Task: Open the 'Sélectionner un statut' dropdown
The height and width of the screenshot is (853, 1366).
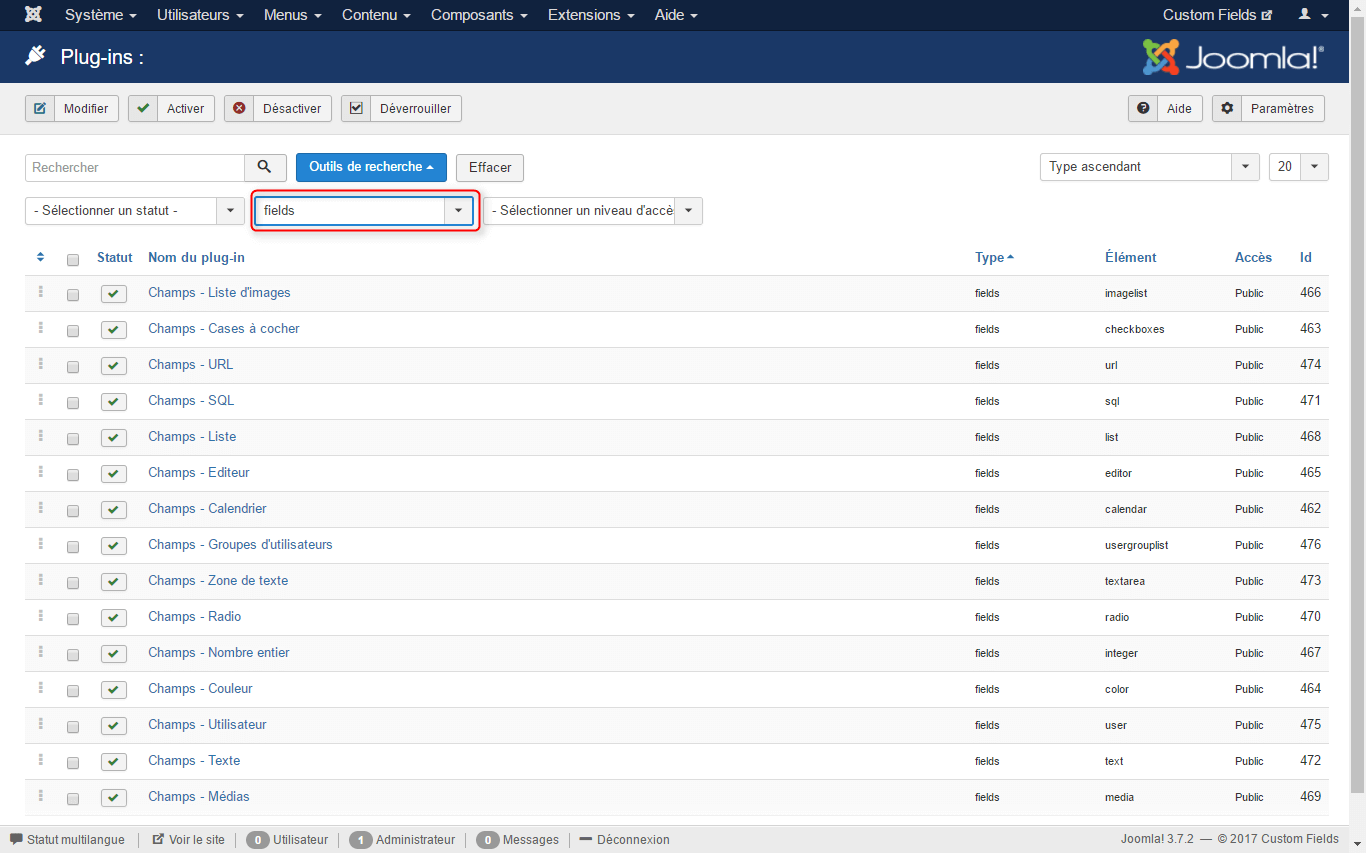Action: point(134,211)
